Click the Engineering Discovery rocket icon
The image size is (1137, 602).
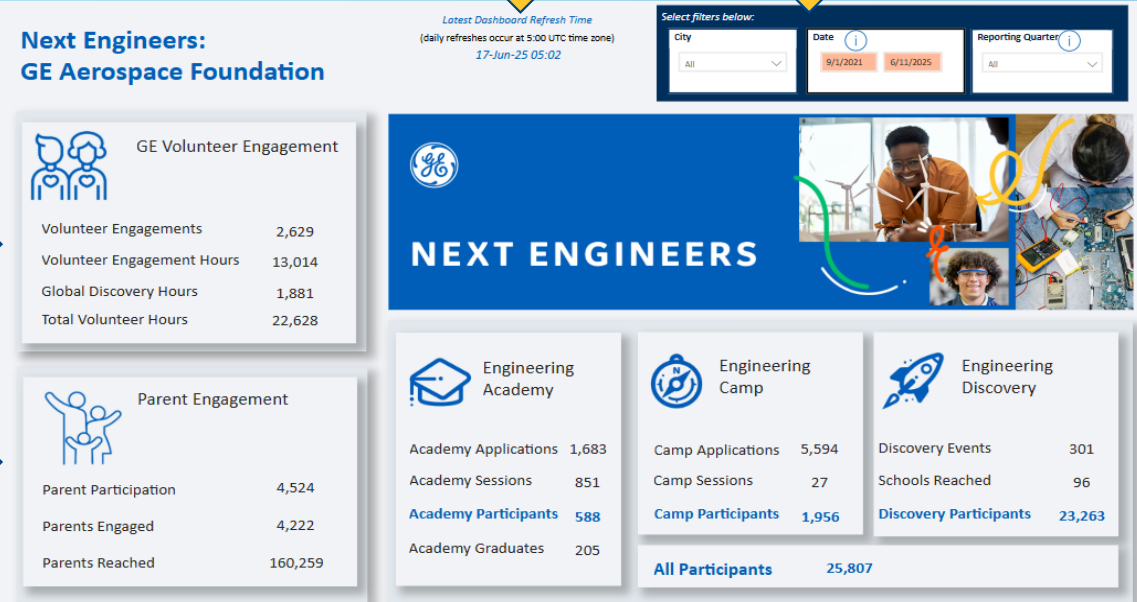point(912,380)
